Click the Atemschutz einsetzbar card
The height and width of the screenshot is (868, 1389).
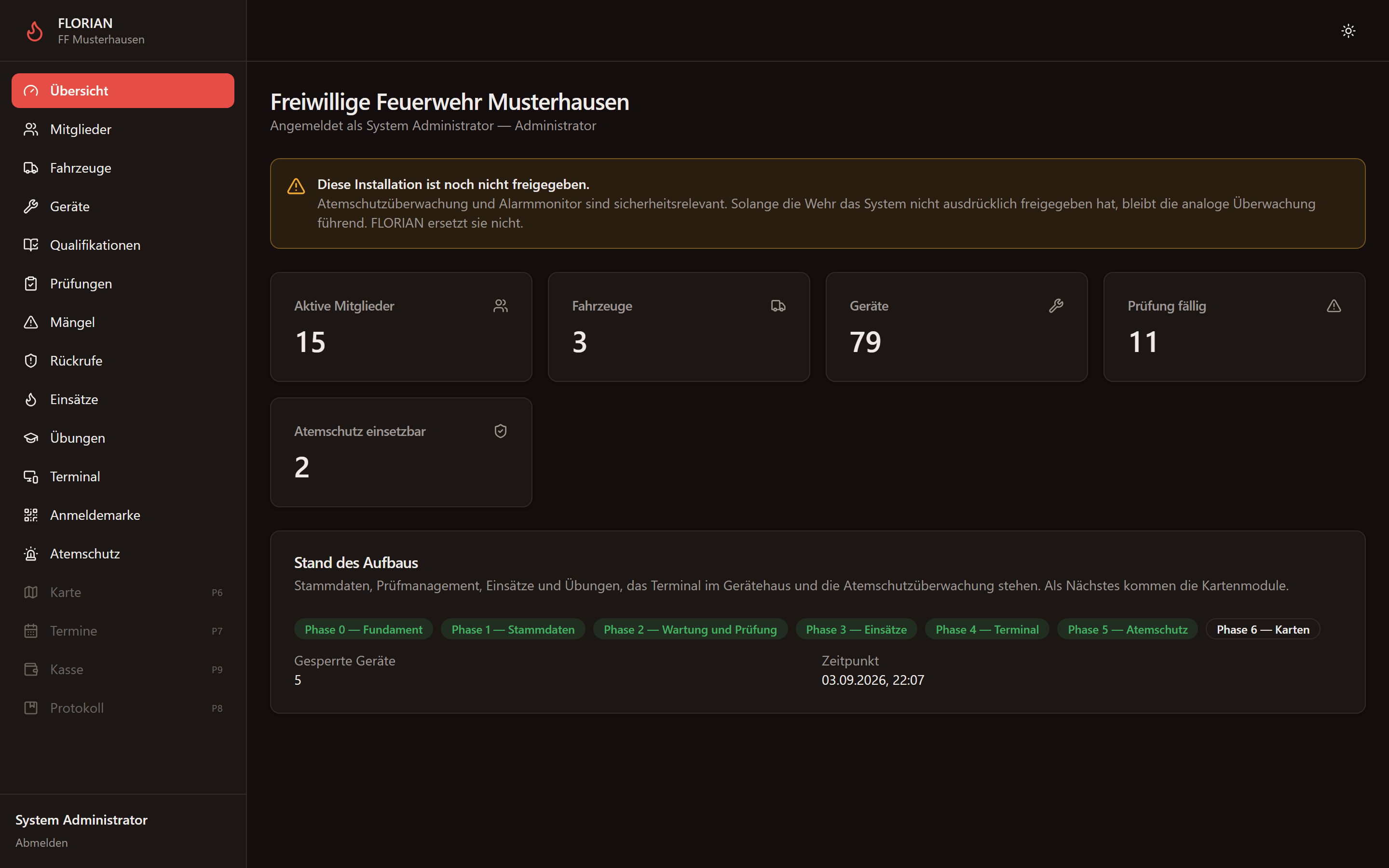tap(401, 452)
